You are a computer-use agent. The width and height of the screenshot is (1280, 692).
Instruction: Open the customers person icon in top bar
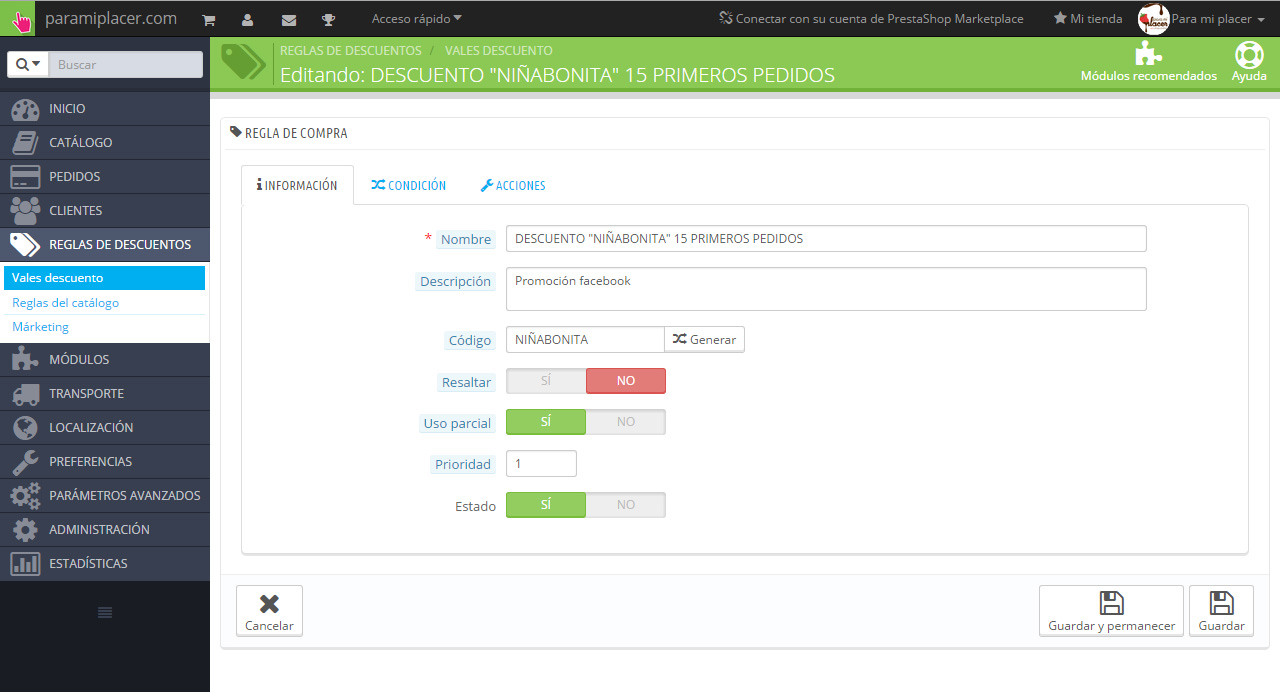click(x=248, y=19)
